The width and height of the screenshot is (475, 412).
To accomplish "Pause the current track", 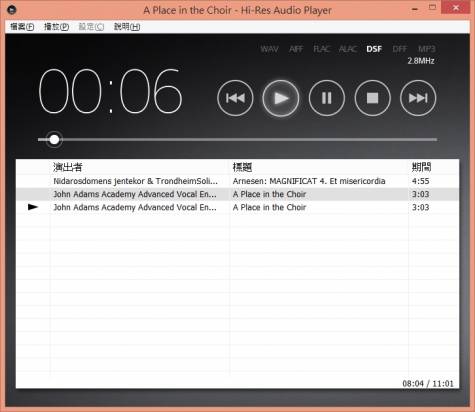I will (x=327, y=98).
